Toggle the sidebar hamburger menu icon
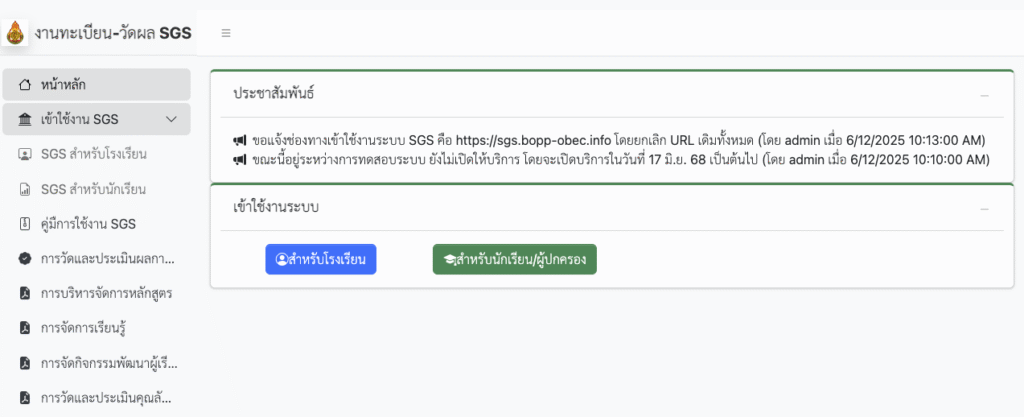 click(x=226, y=33)
